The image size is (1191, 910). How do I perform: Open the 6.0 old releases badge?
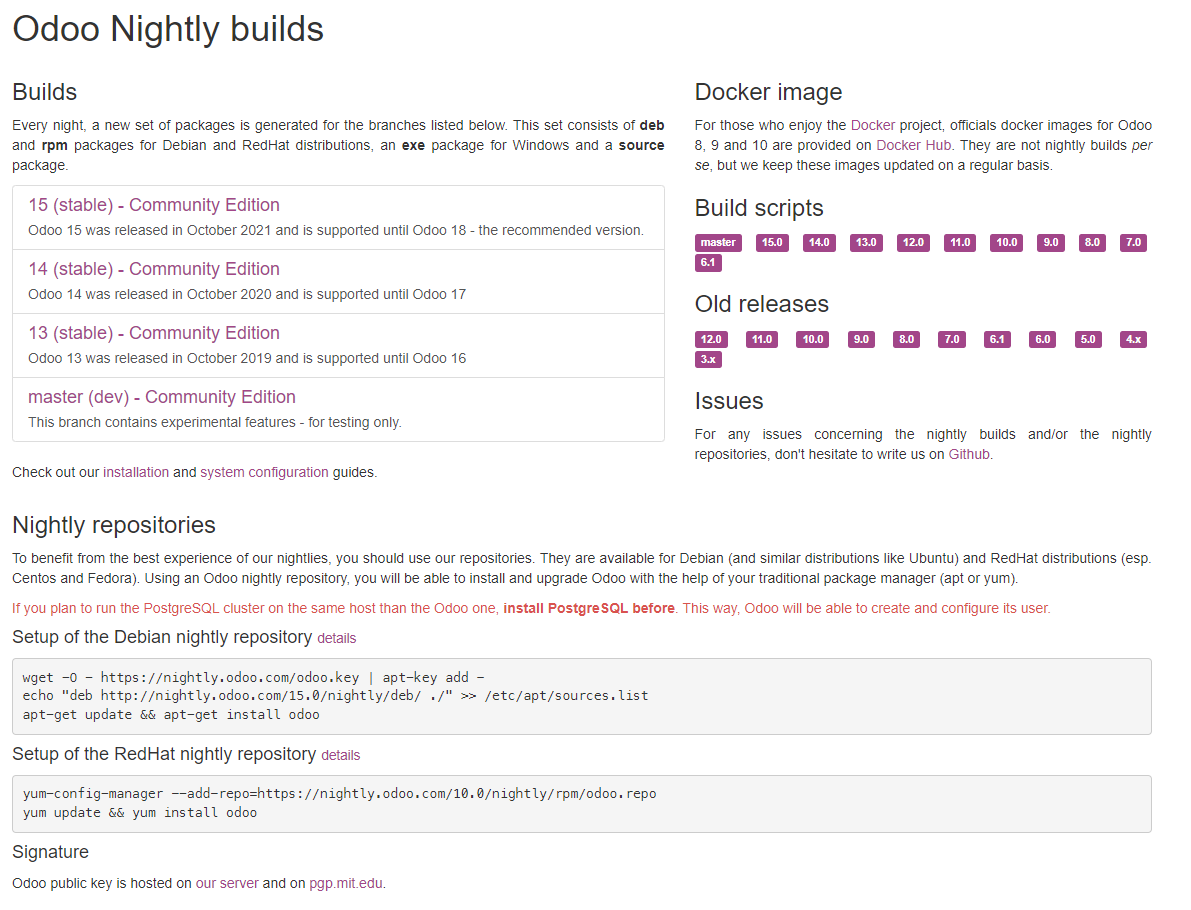click(1043, 340)
